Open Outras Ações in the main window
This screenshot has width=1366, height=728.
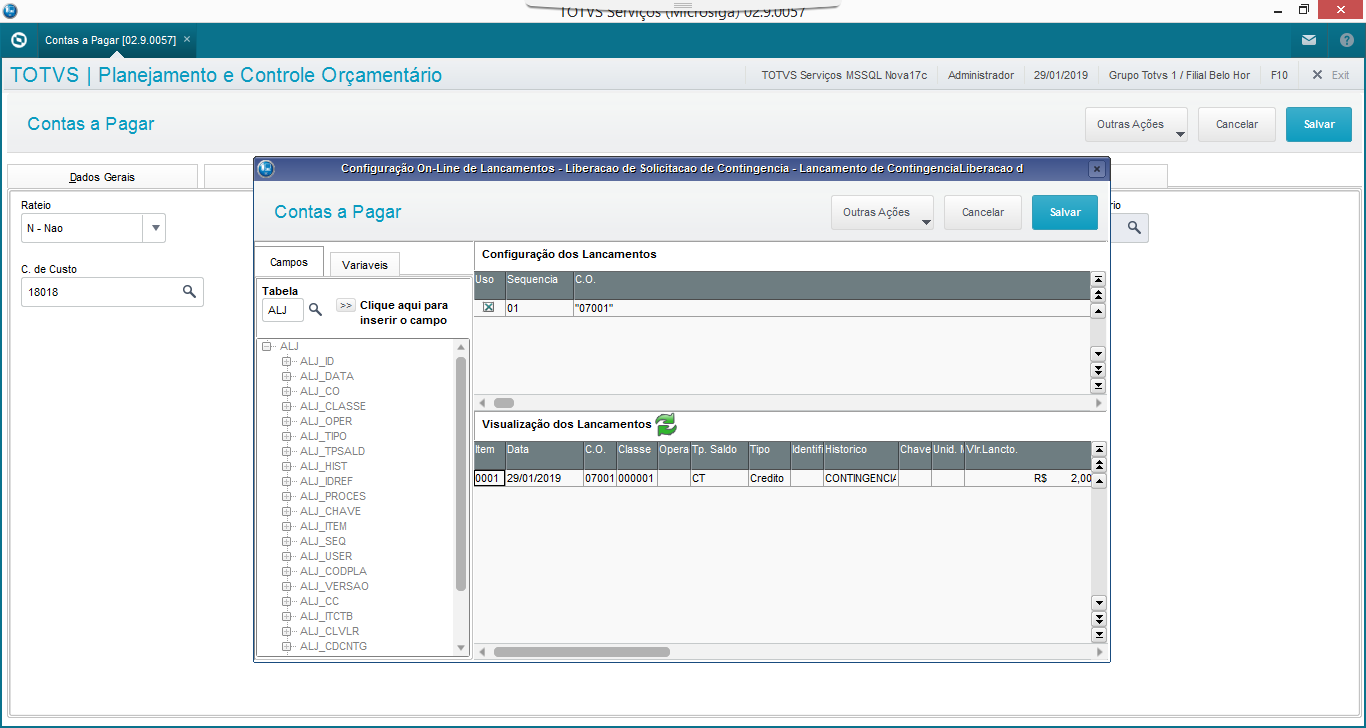pyautogui.click(x=1136, y=125)
